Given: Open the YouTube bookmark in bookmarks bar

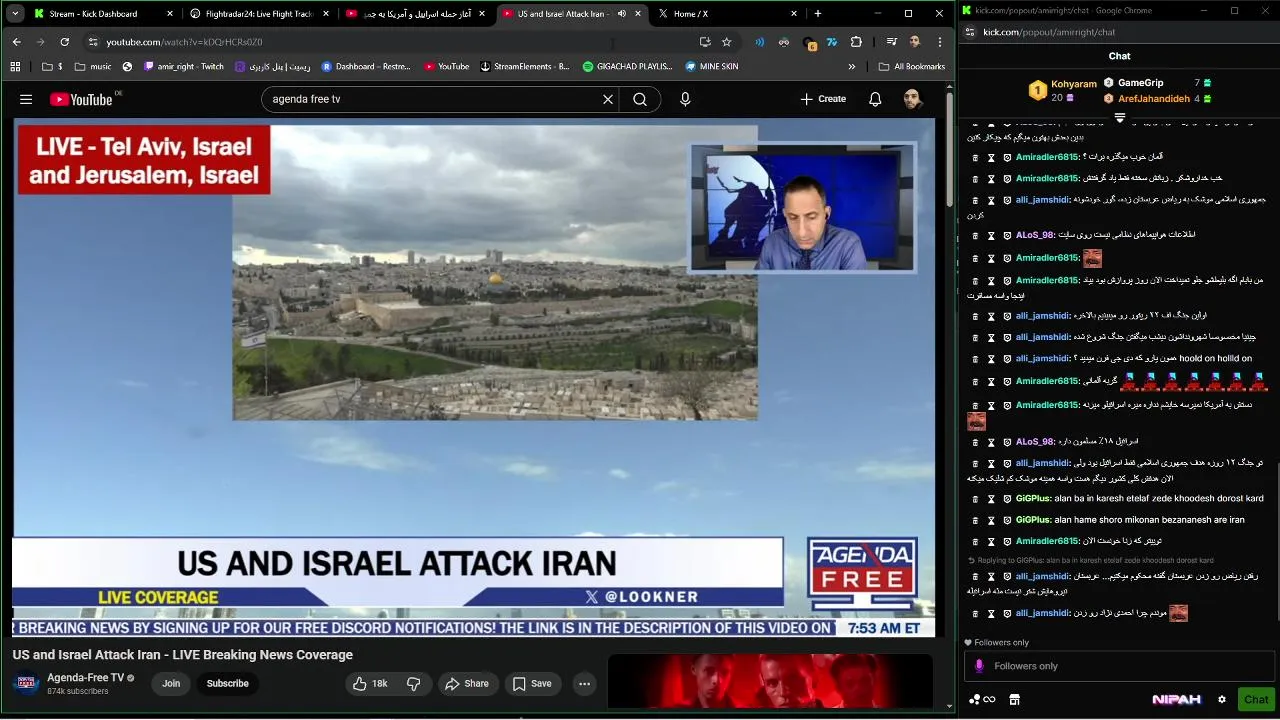Looking at the screenshot, I should pos(445,67).
